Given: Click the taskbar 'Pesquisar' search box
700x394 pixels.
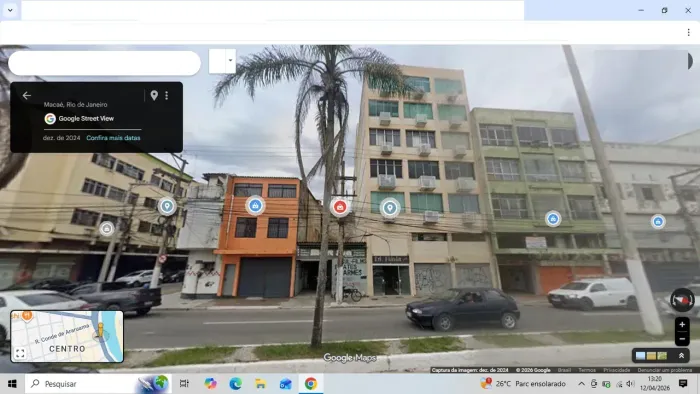Looking at the screenshot, I should click(98, 384).
